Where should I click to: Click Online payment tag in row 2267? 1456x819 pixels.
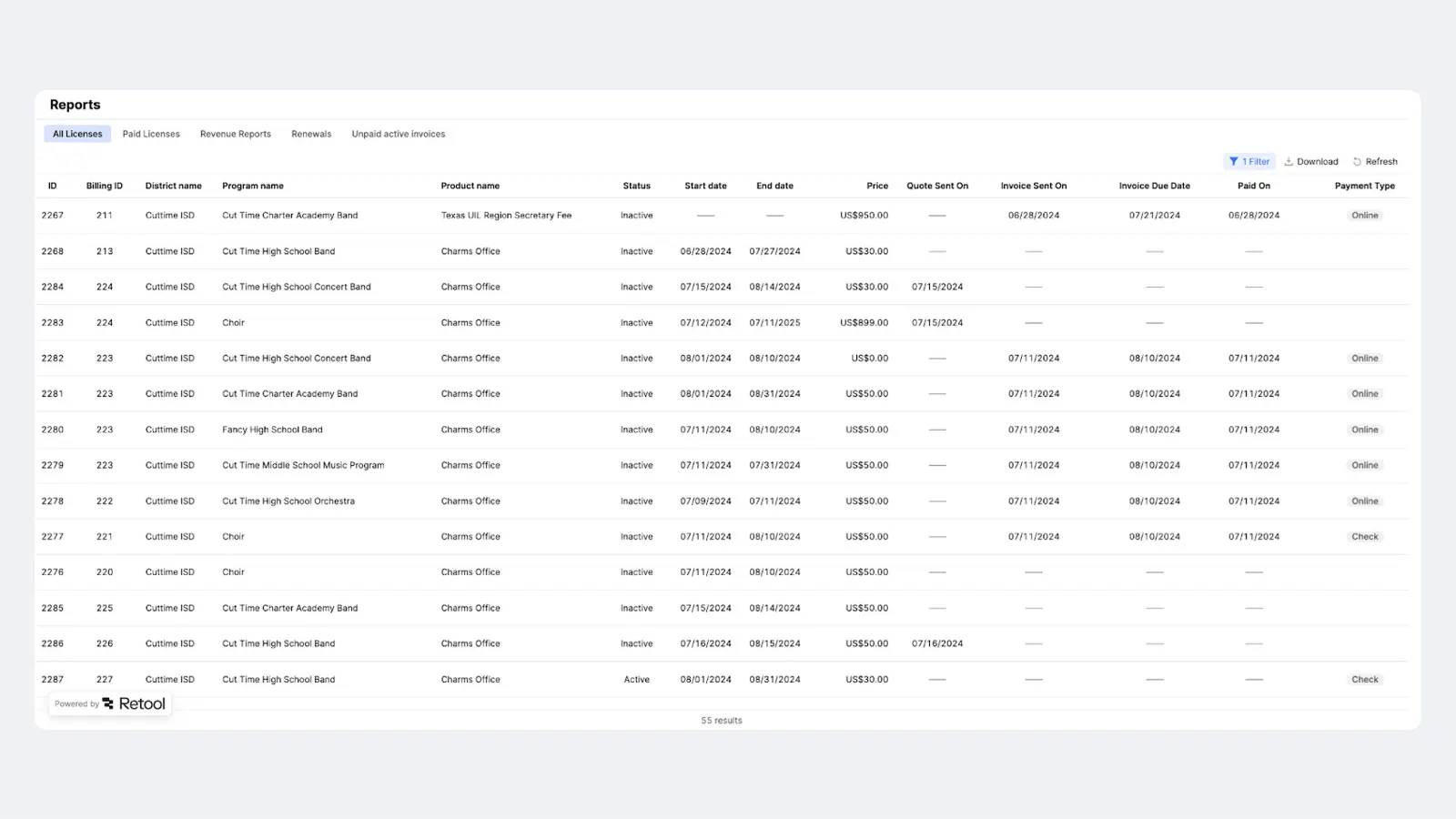click(x=1365, y=216)
